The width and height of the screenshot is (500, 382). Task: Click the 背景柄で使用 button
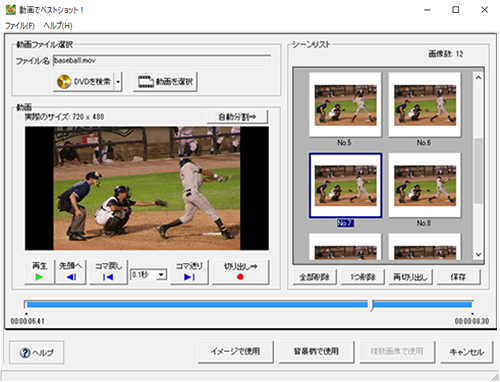(x=316, y=351)
